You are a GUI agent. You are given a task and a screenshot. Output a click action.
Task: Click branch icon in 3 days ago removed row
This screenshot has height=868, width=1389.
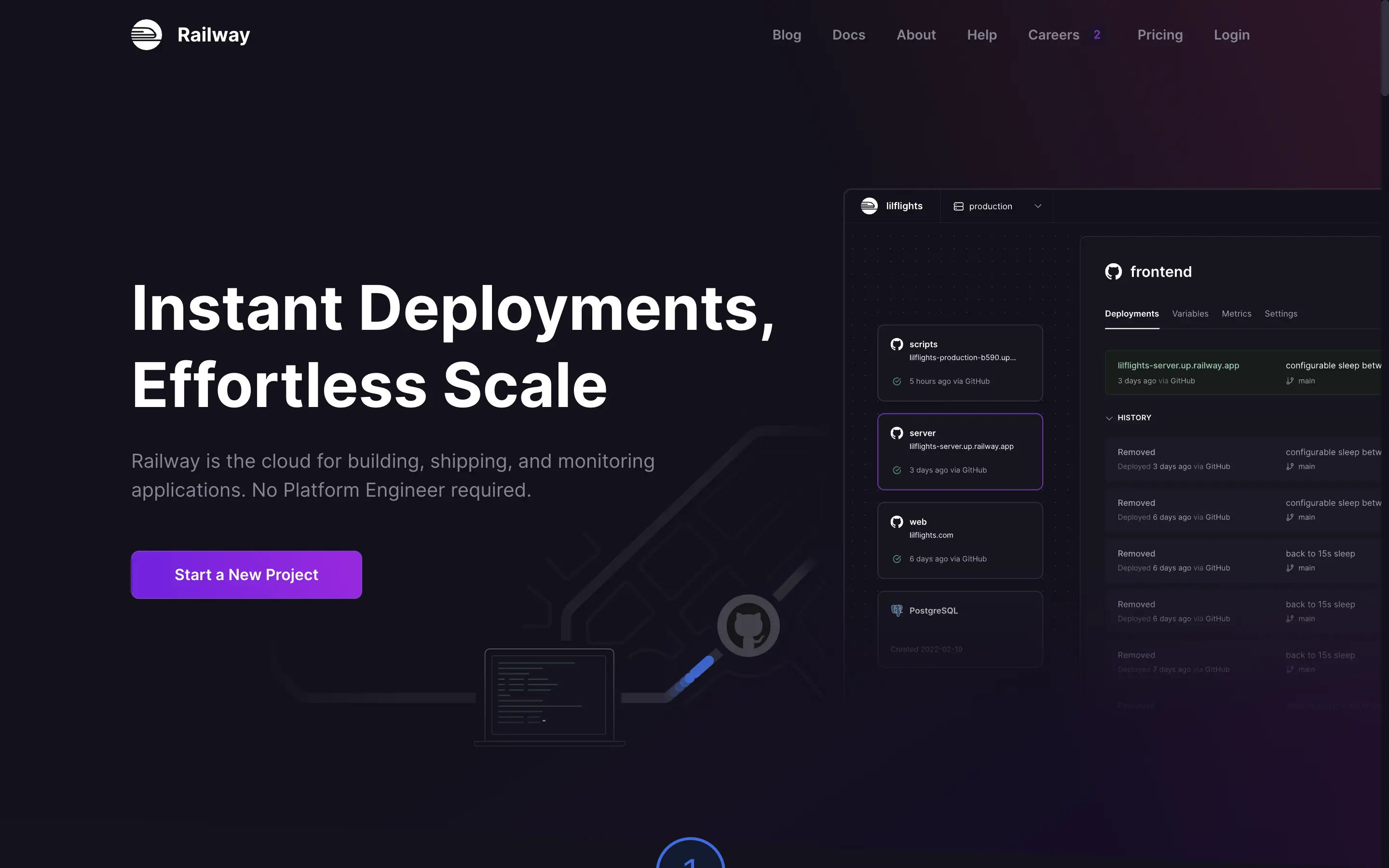(1290, 467)
